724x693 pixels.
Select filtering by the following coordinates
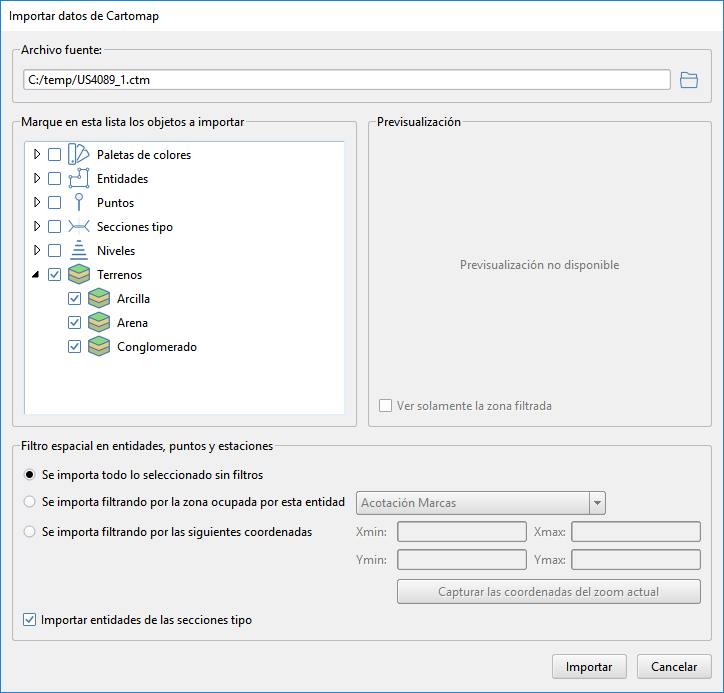point(29,532)
